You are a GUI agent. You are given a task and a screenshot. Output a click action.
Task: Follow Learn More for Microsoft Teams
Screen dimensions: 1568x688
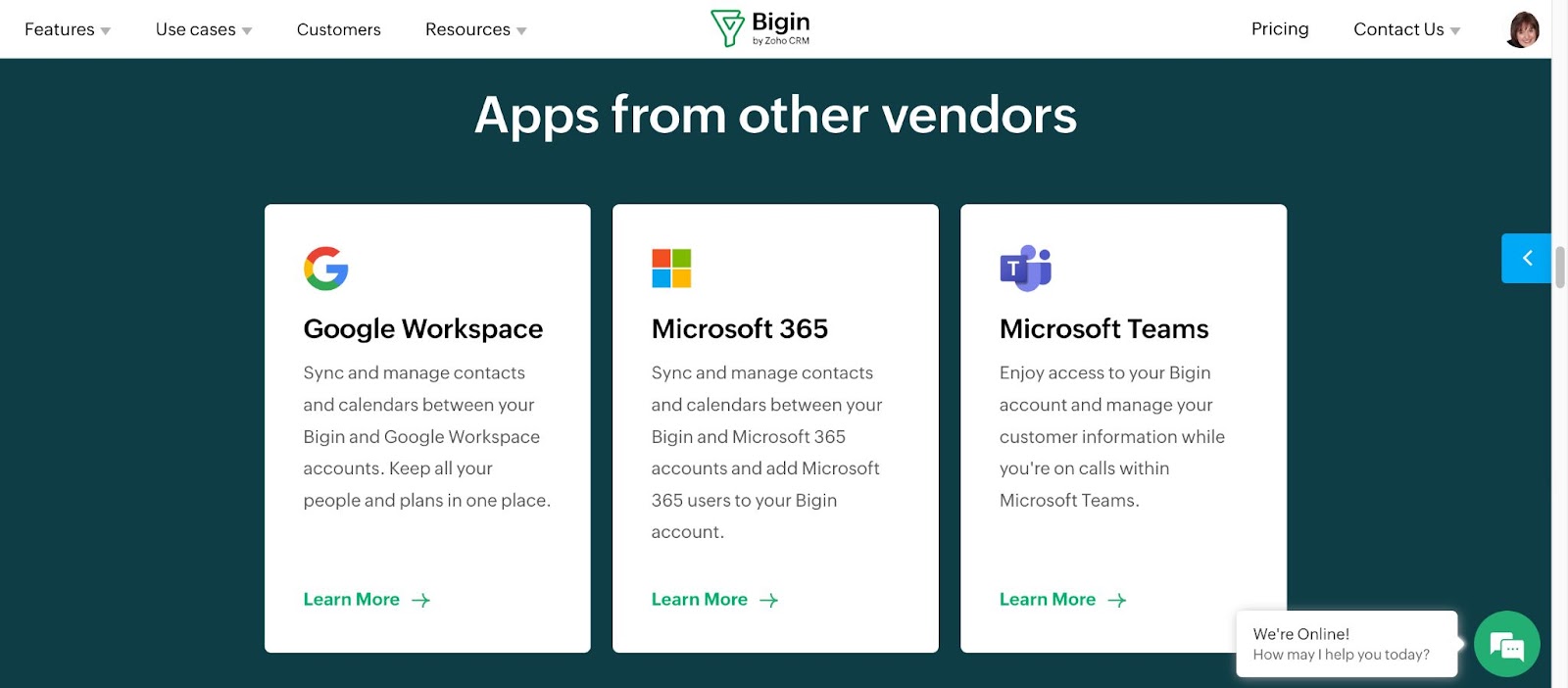click(x=1048, y=599)
